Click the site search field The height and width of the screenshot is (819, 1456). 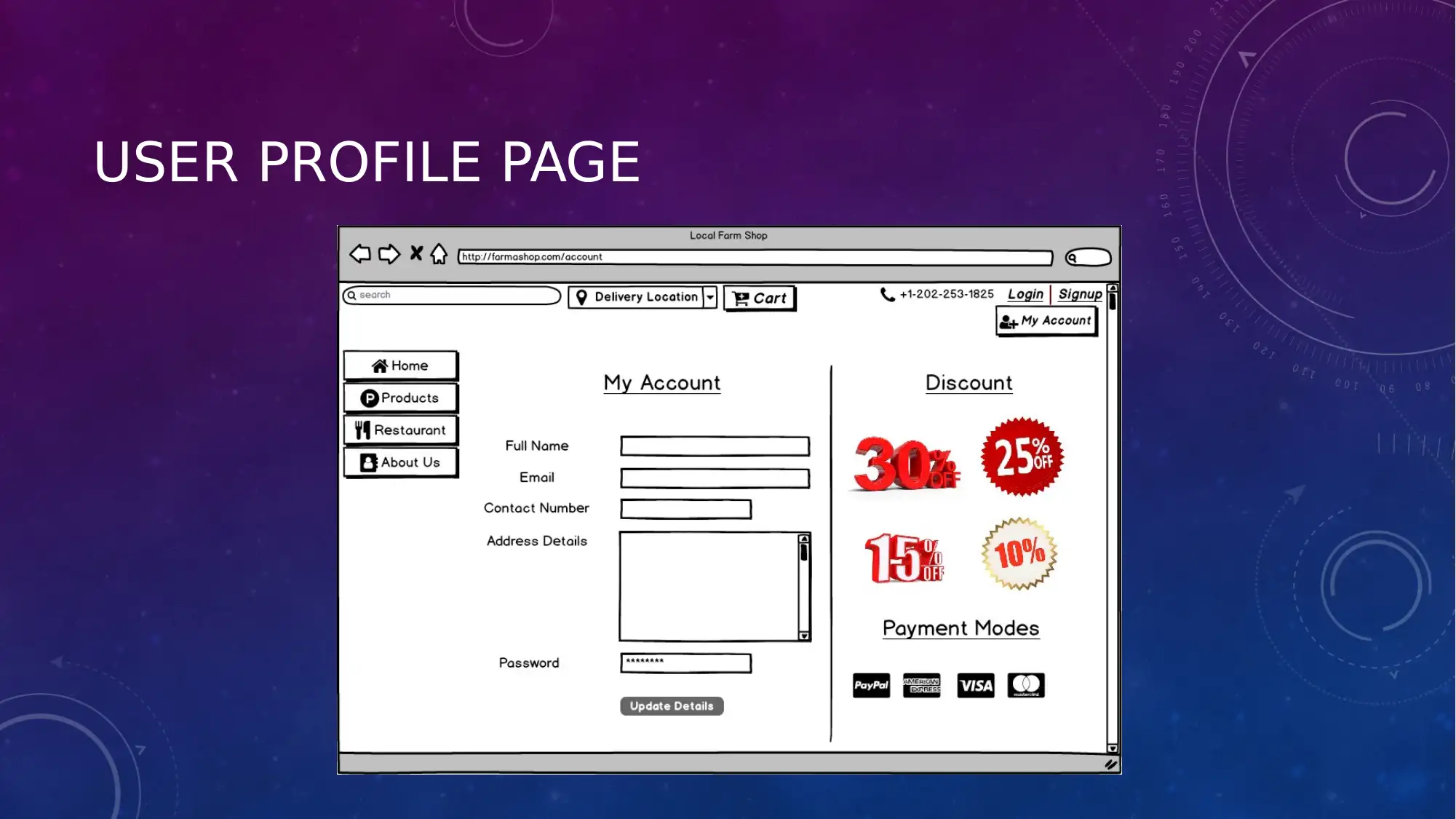[x=452, y=295]
